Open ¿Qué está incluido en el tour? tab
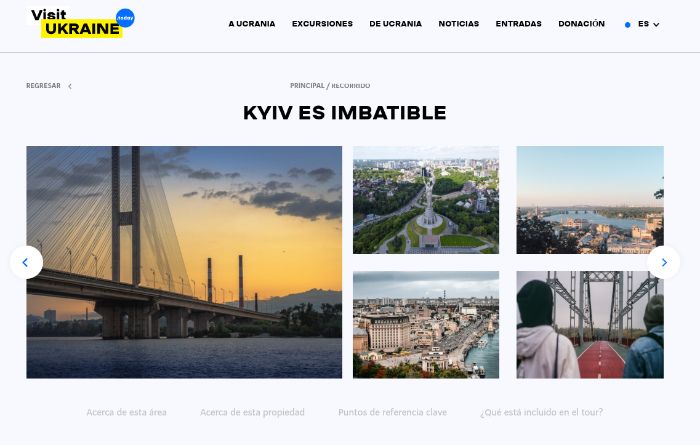This screenshot has width=700, height=445. click(x=542, y=412)
